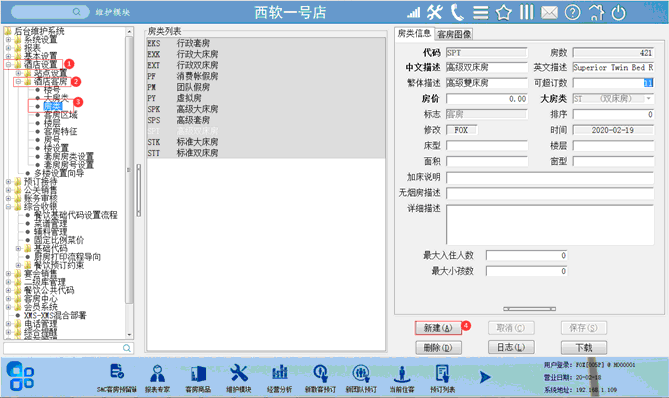Expand the 系统设置 tree node
The width and height of the screenshot is (669, 398).
[x=8, y=40]
